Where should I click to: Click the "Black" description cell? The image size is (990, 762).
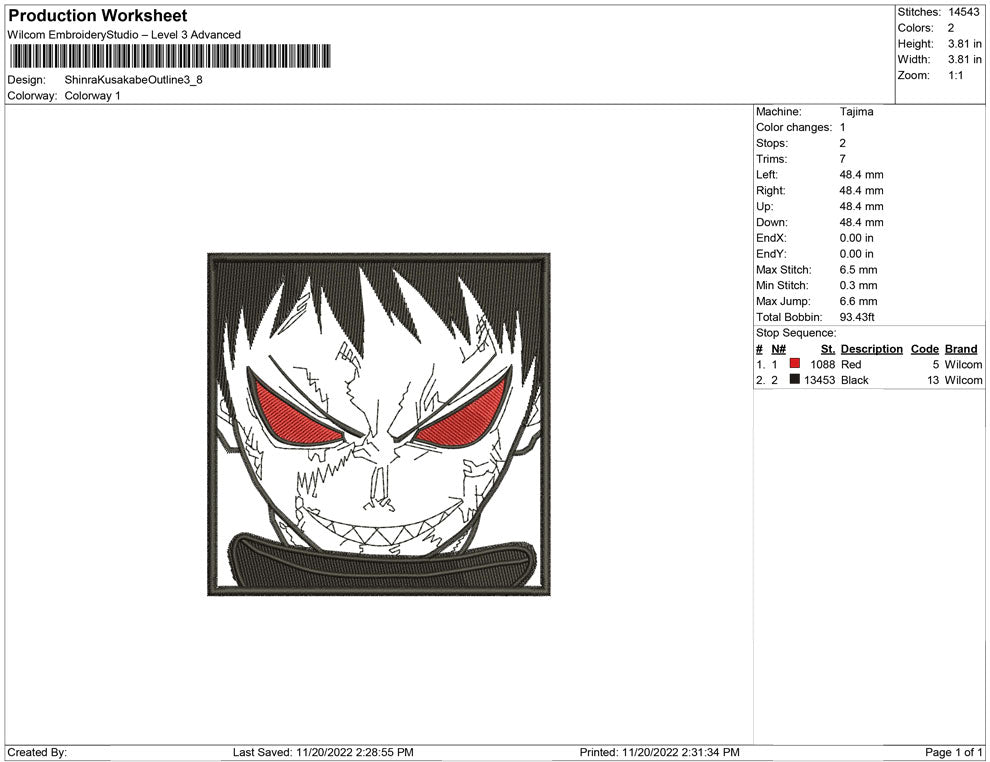(x=854, y=380)
